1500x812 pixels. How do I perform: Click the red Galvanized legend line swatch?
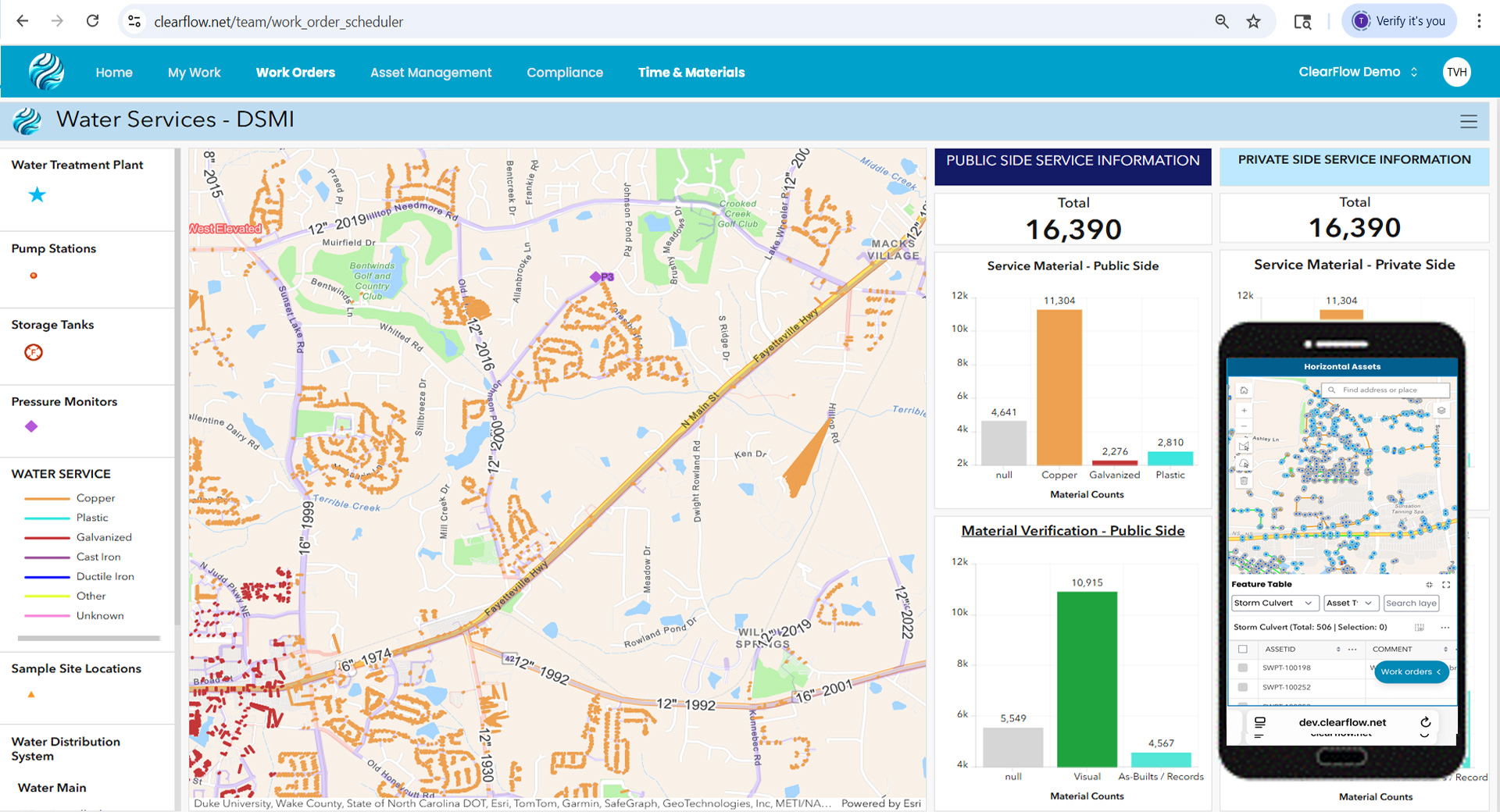(47, 537)
